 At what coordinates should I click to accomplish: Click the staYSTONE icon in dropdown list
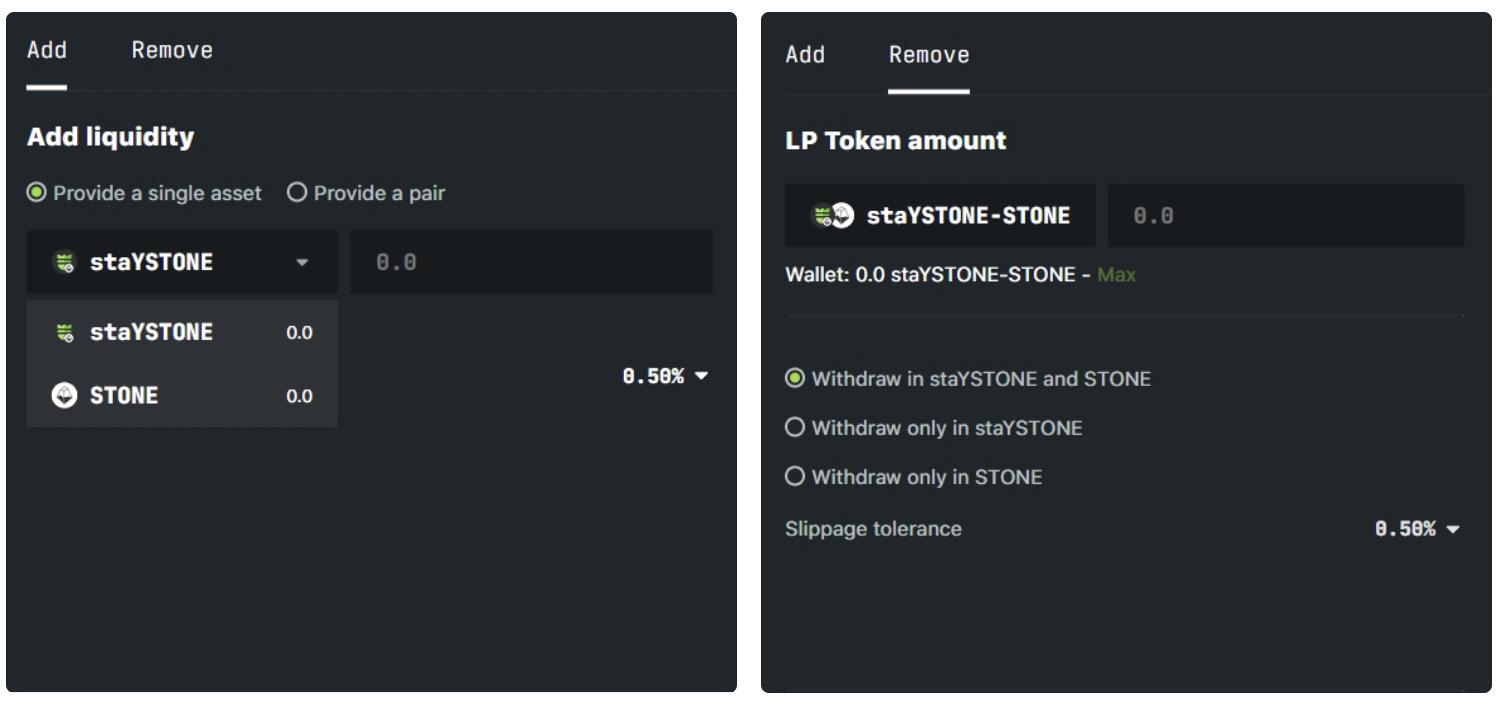pos(65,333)
